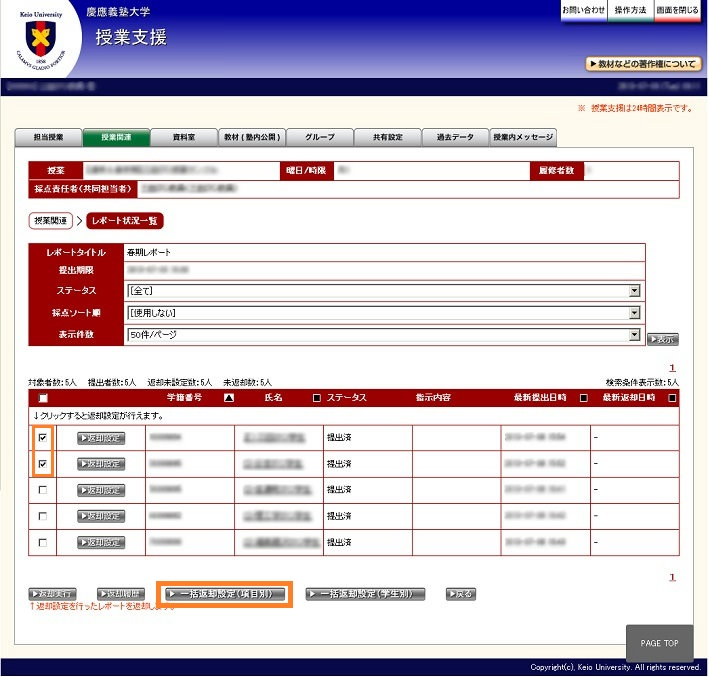Image resolution: width=709 pixels, height=677 pixels.
Task: Click 一括返却設定(項目別) button
Action: tap(228, 594)
